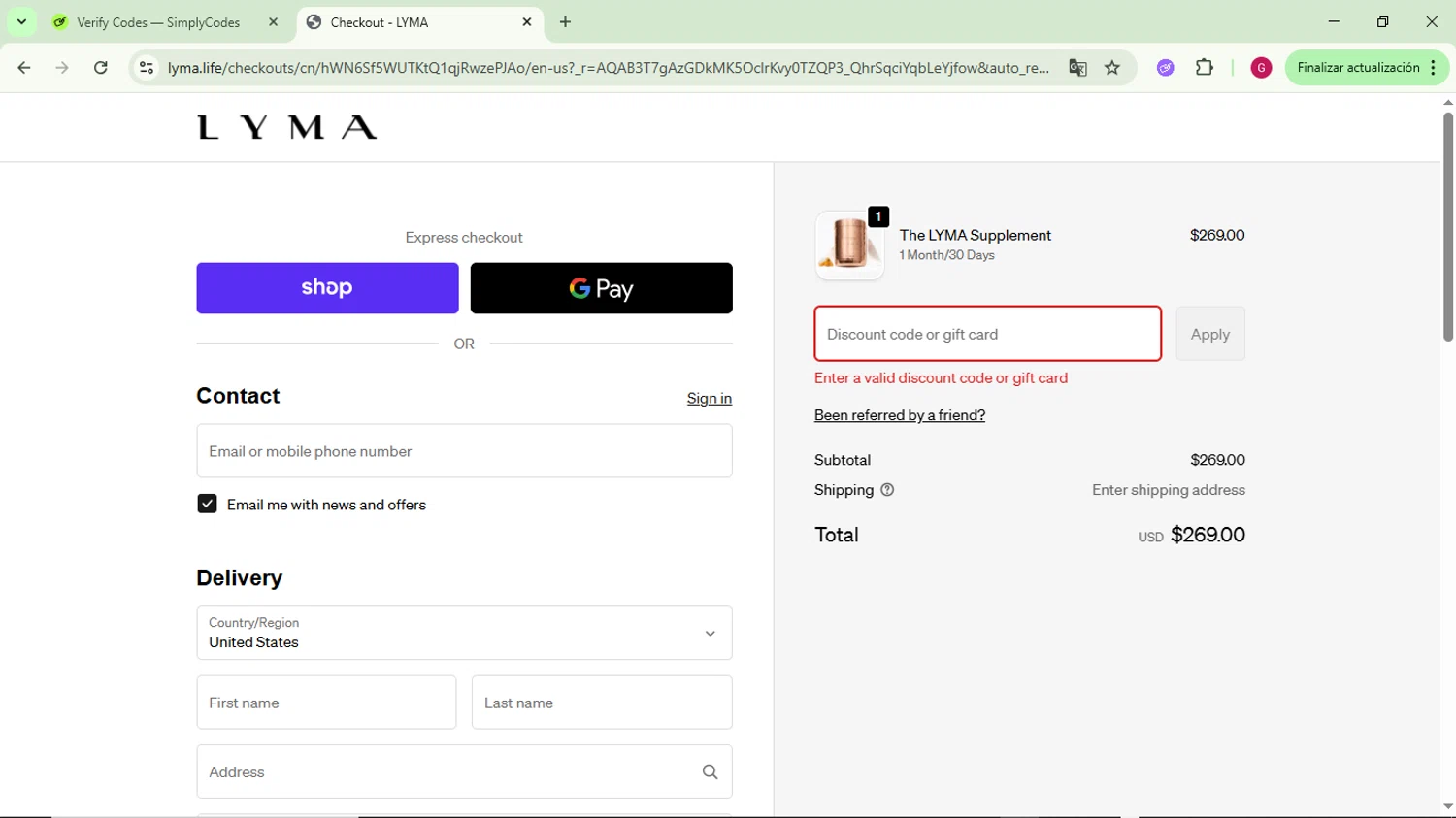Image resolution: width=1456 pixels, height=818 pixels.
Task: Select the Checkout - LYMA tab
Action: 419,22
